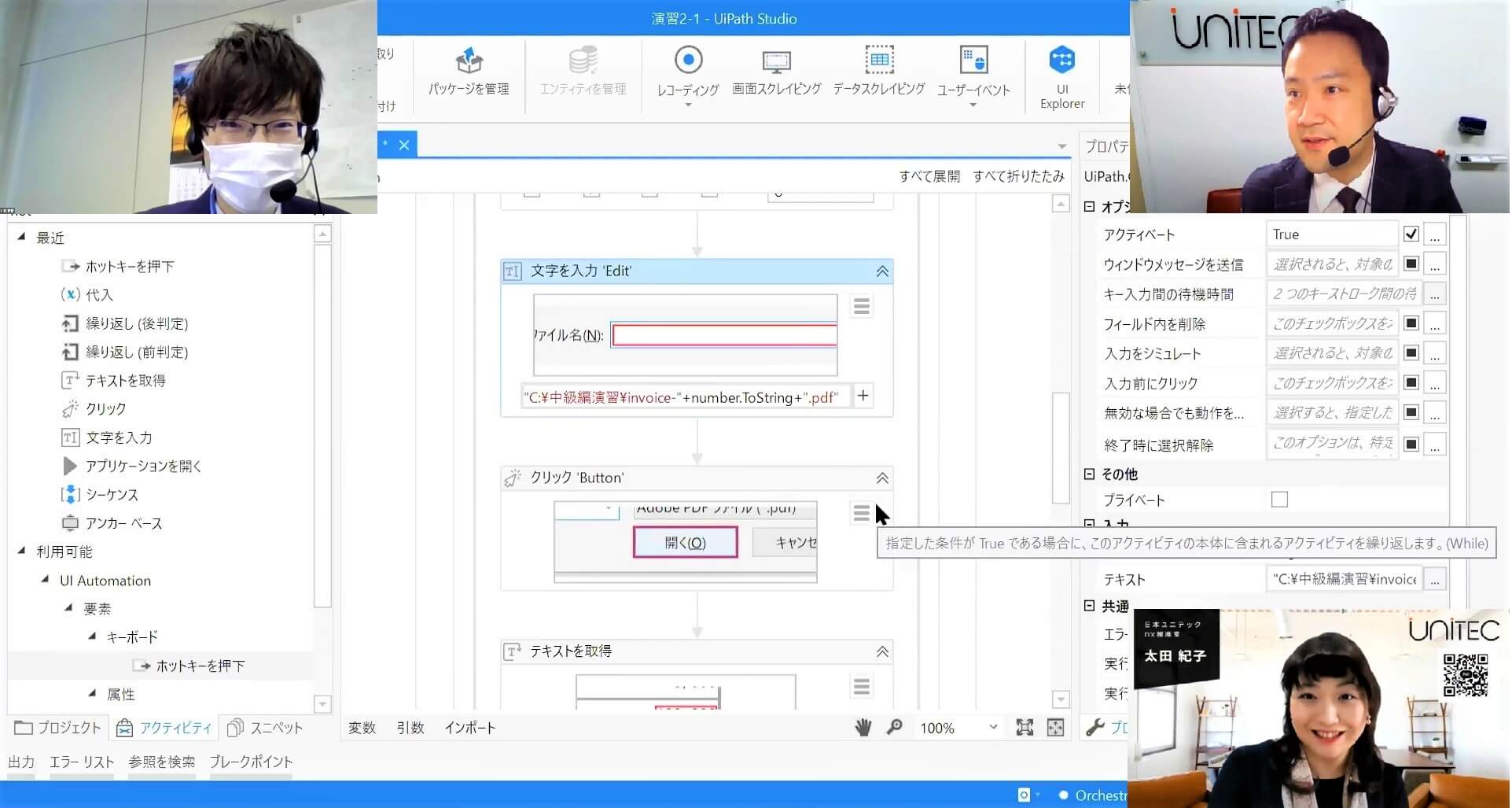Collapse the 最近 tree node
This screenshot has height=808, width=1512.
coord(22,237)
